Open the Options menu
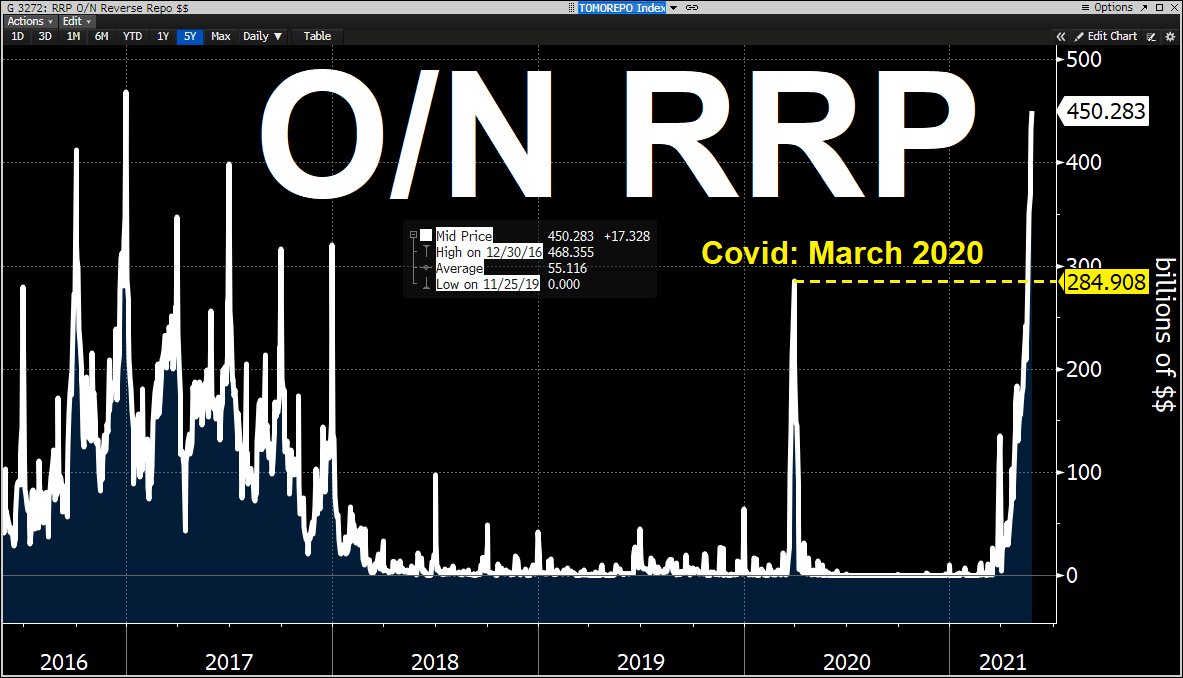This screenshot has width=1183, height=678. pyautogui.click(x=1108, y=8)
